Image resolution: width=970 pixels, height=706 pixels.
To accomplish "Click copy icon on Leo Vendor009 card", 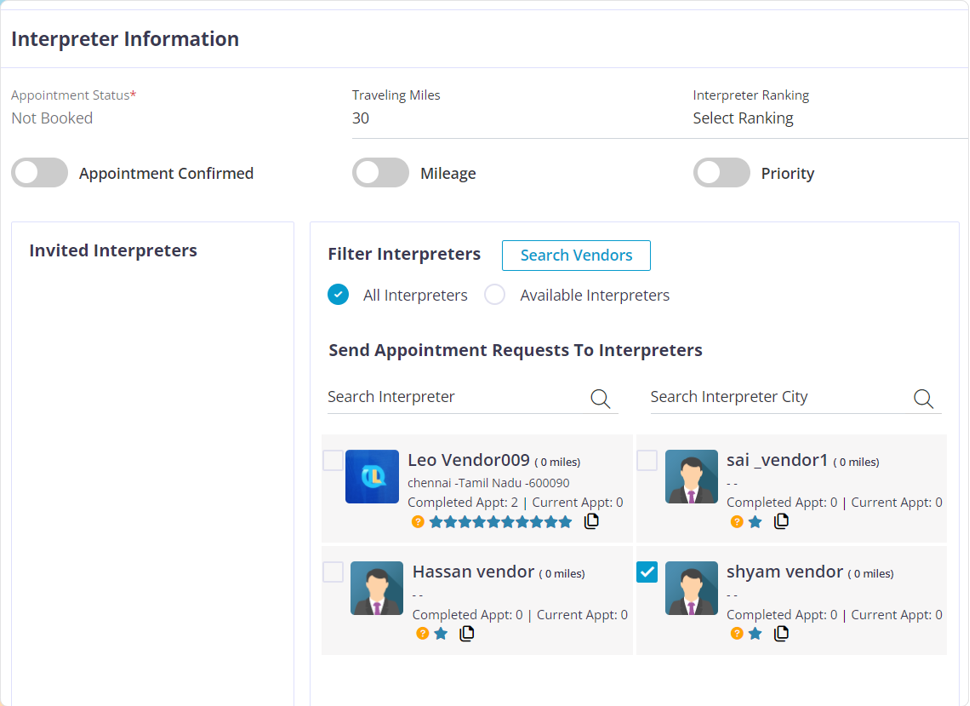I will [591, 521].
